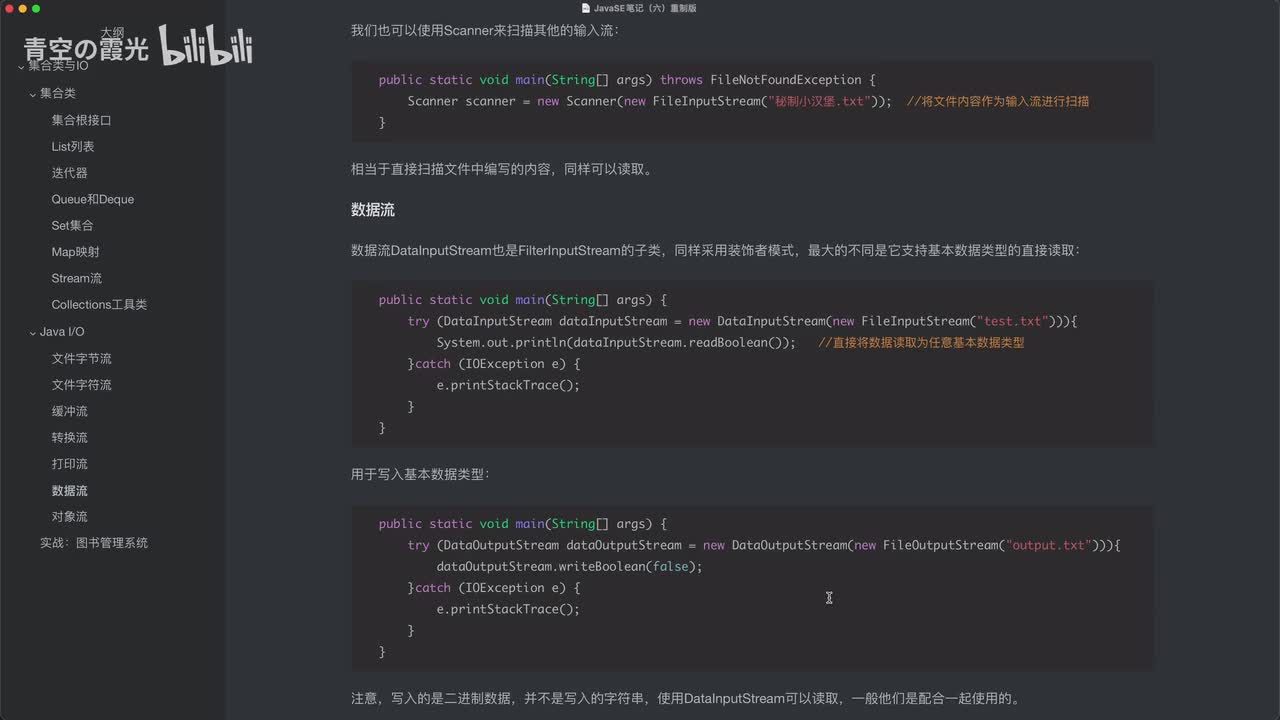Image resolution: width=1280 pixels, height=720 pixels.
Task: Collapse the 集合类 tree chevron
Action: [x=33, y=94]
